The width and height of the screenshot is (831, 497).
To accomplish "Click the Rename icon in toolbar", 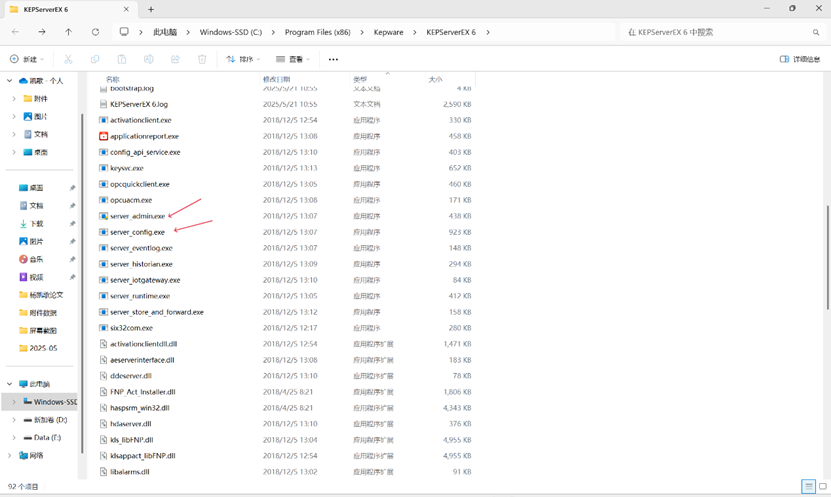I will click(x=148, y=59).
